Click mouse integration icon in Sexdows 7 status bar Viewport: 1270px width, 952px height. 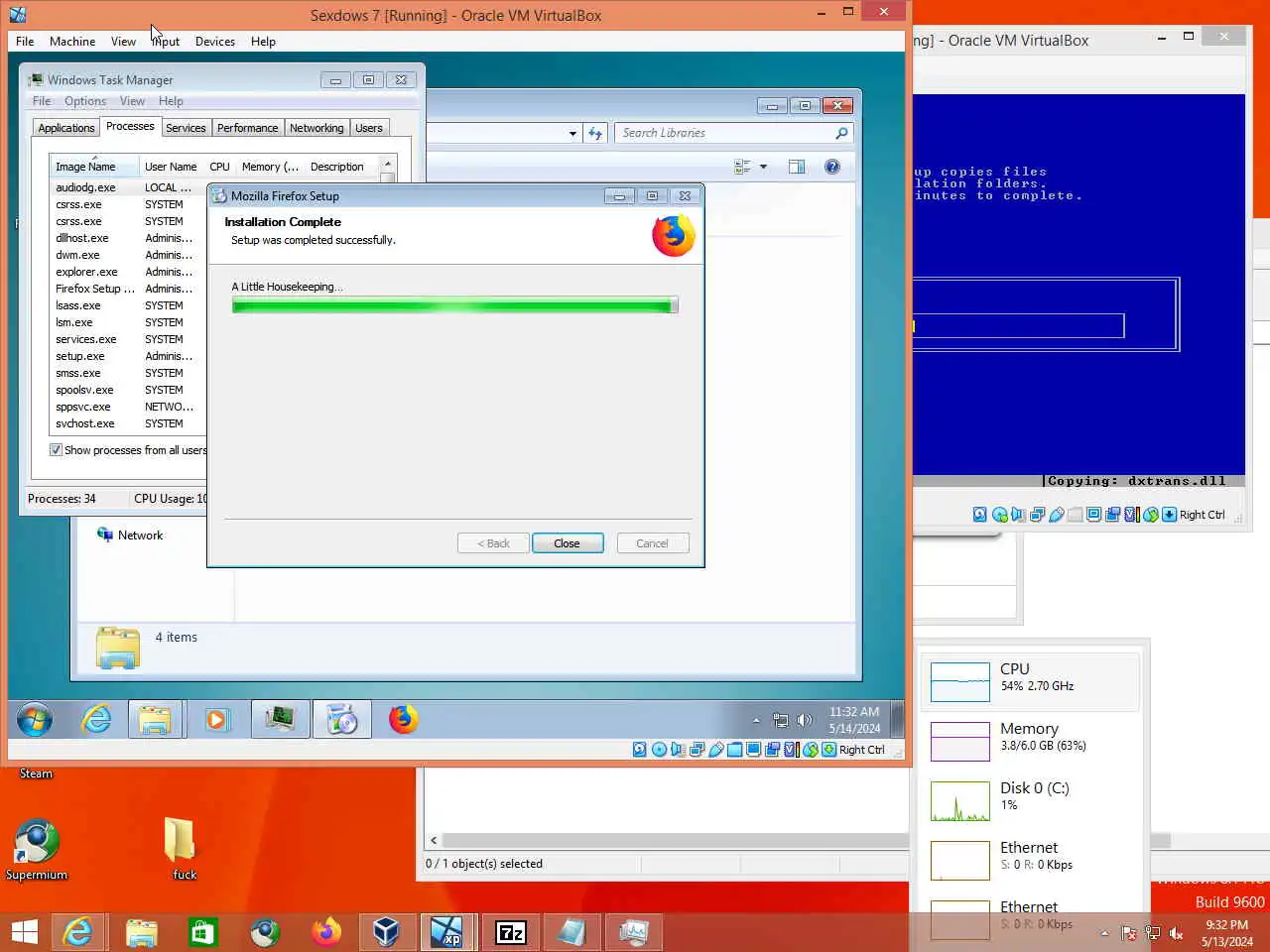tap(811, 750)
